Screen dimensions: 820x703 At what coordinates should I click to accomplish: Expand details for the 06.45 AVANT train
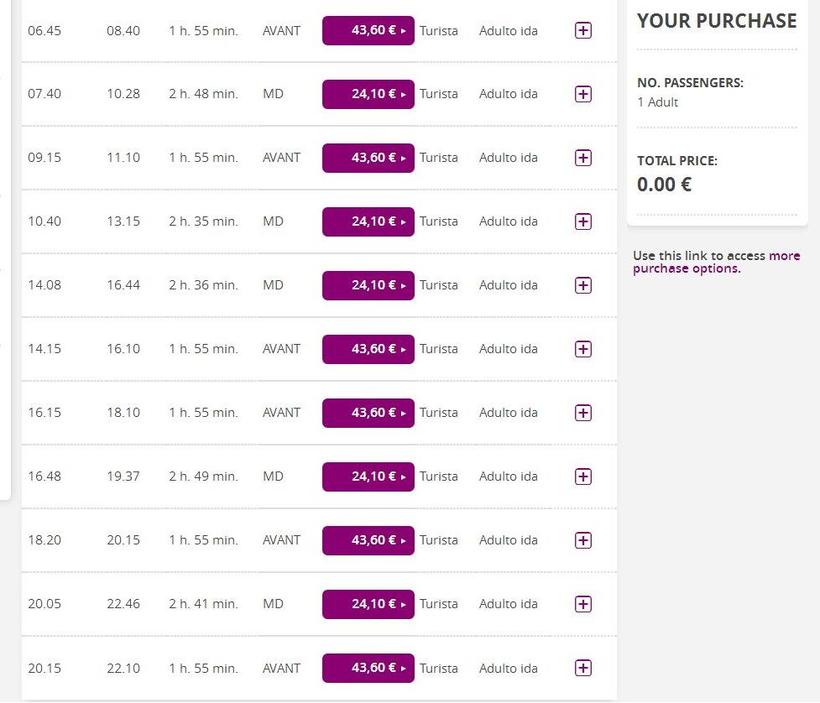point(583,30)
